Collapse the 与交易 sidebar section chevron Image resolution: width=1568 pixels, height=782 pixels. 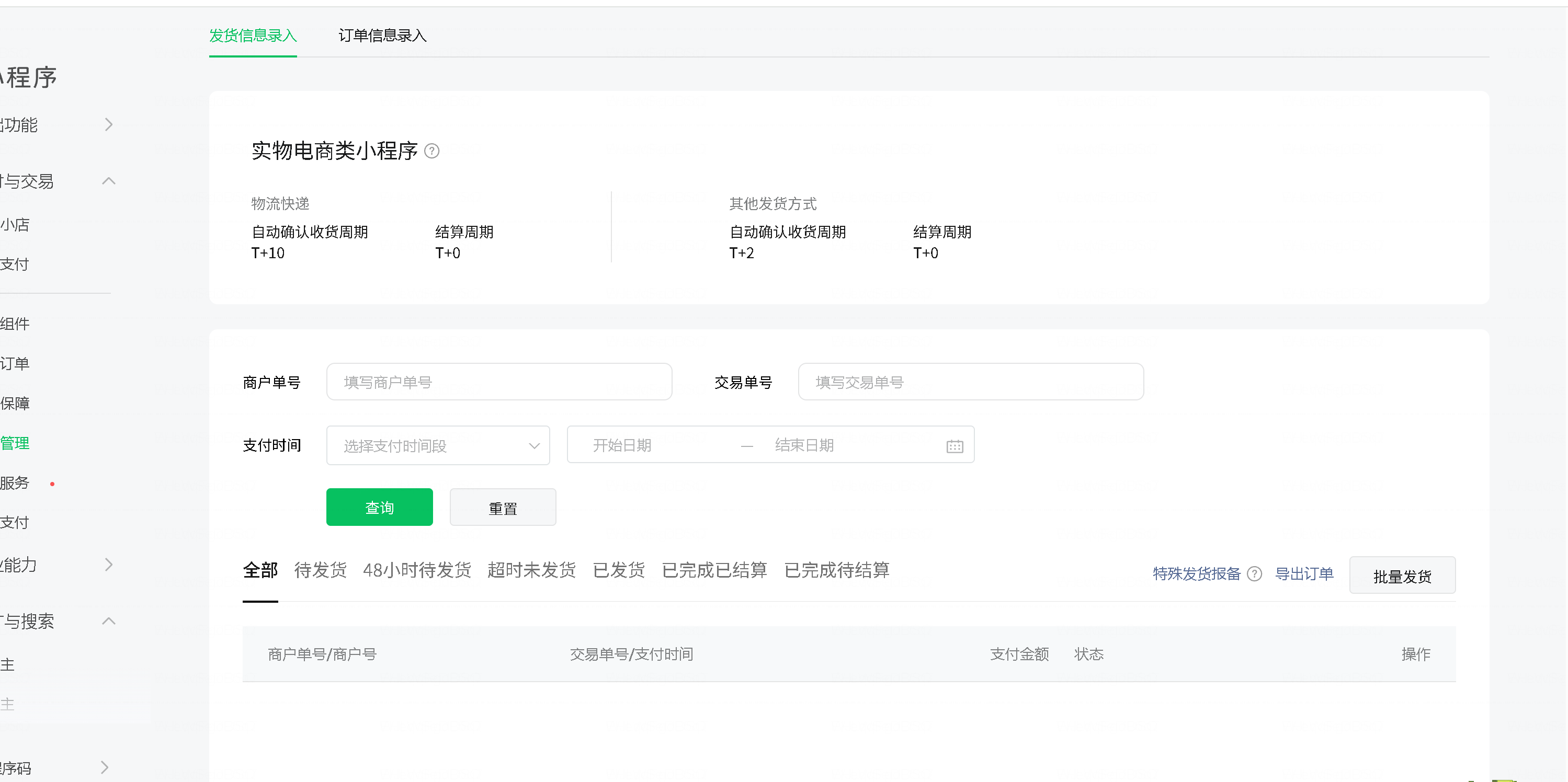coord(108,181)
